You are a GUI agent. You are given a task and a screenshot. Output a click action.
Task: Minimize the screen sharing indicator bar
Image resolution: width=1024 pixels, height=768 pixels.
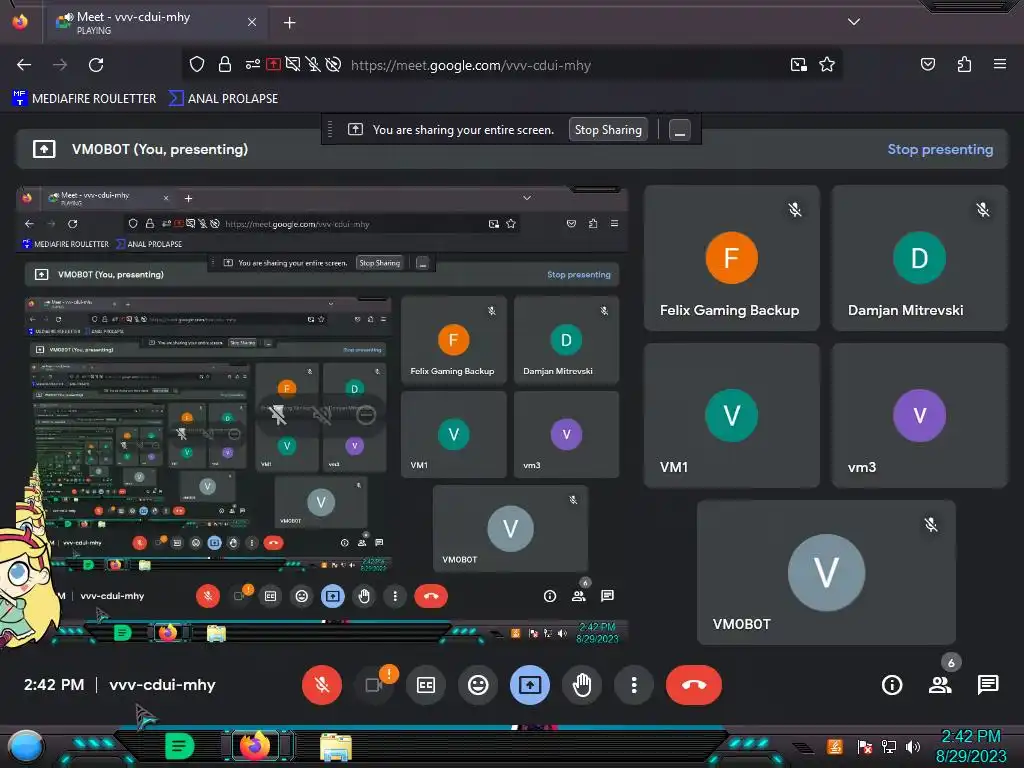[679, 130]
